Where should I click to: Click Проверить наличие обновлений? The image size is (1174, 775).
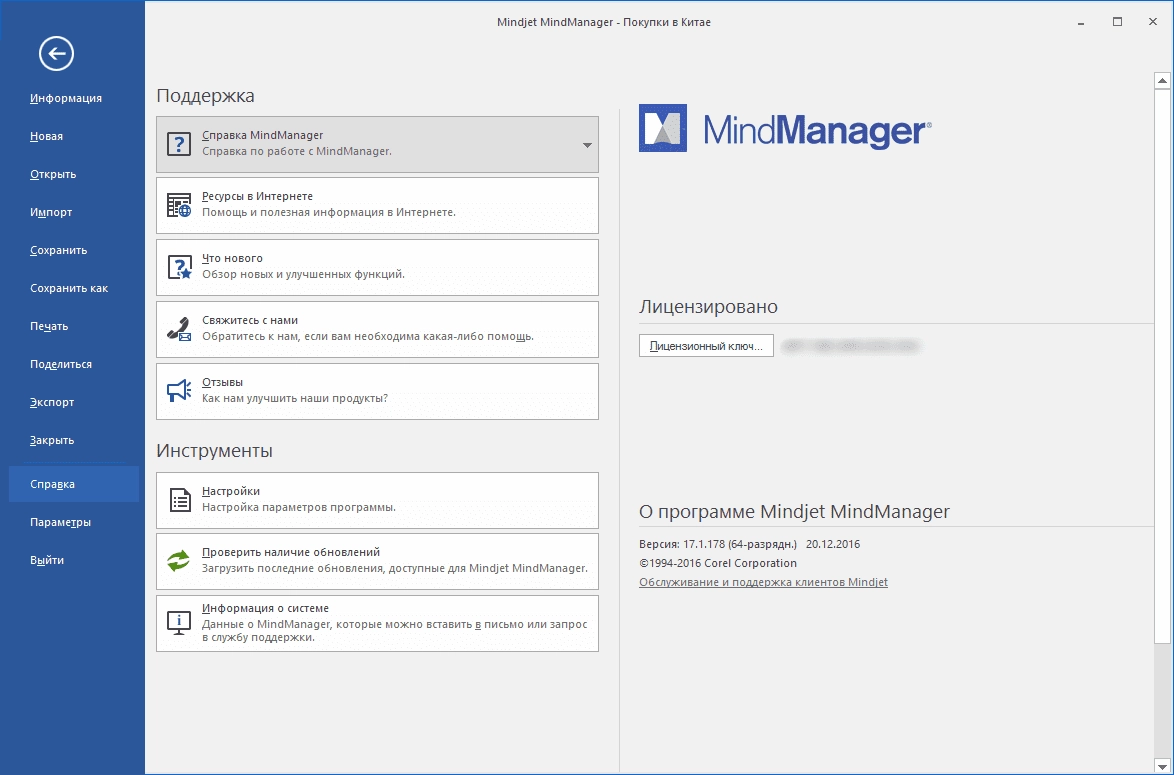pyautogui.click(x=377, y=562)
